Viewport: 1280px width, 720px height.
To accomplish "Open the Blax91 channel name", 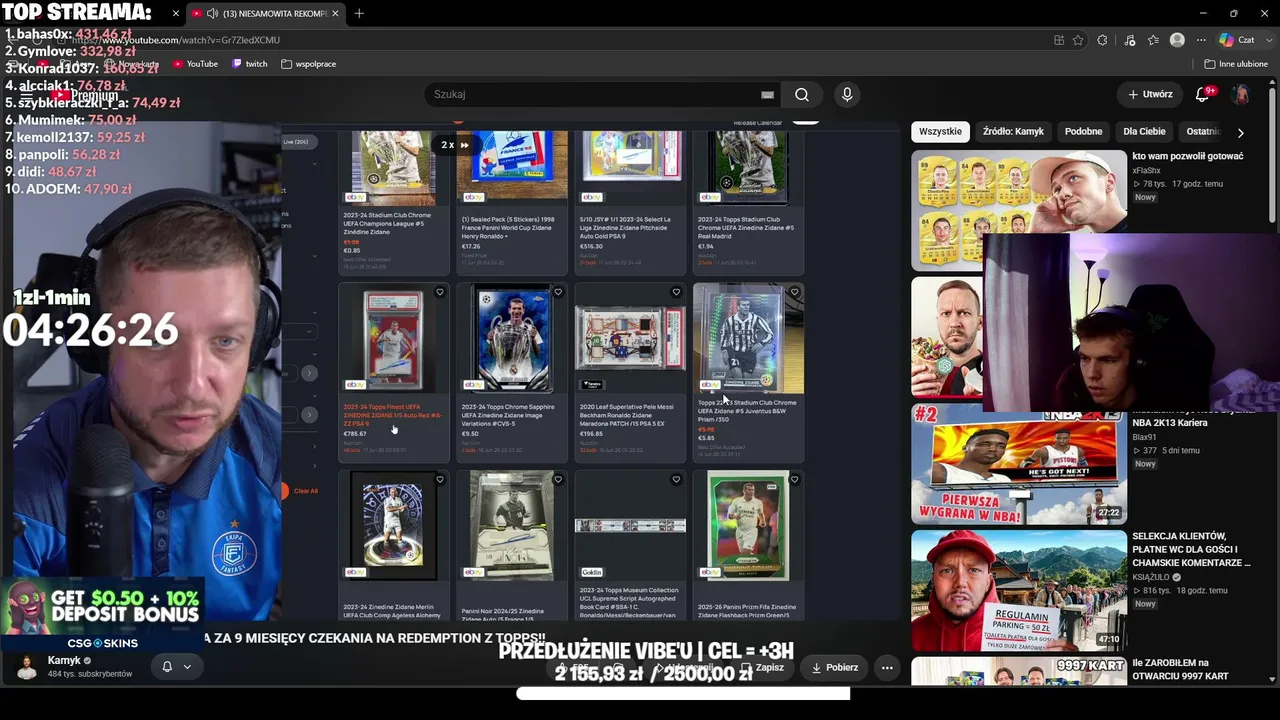I will tap(1144, 437).
